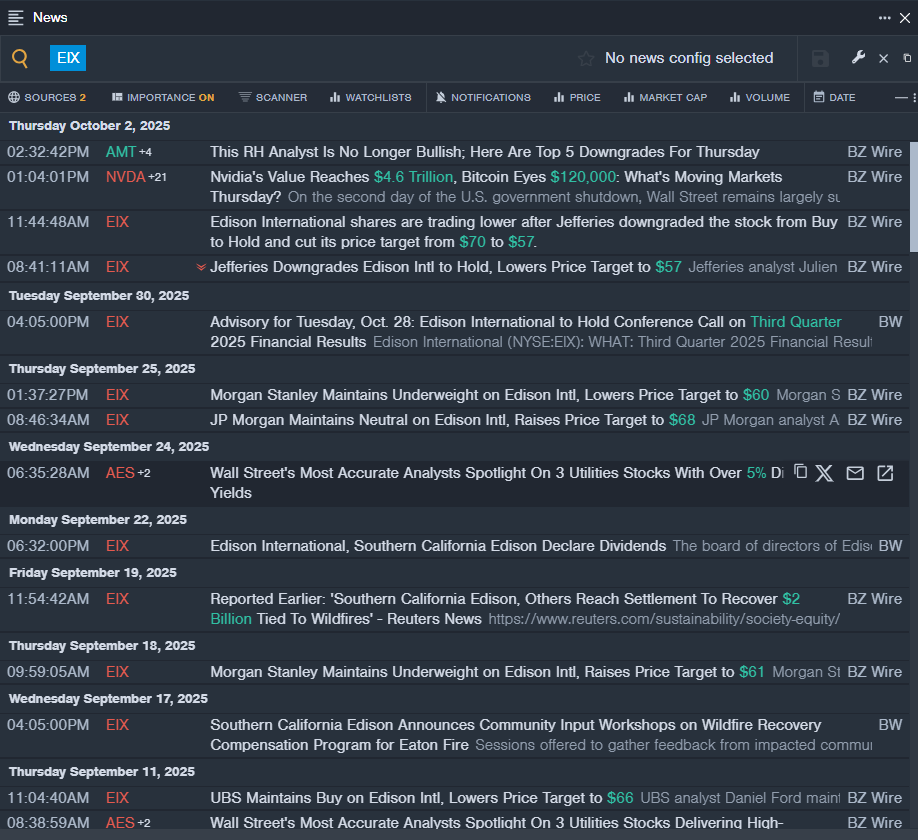Click the save config floppy disk icon
Screen dimensions: 918x840
click(820, 59)
